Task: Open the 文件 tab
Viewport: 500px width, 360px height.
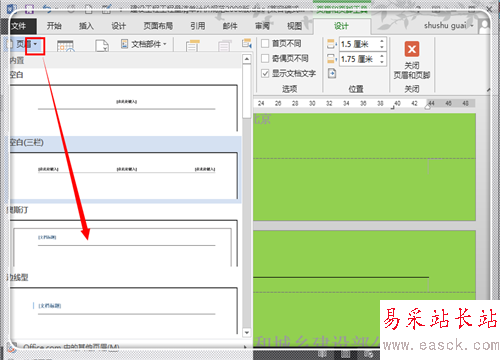Action: 18,26
